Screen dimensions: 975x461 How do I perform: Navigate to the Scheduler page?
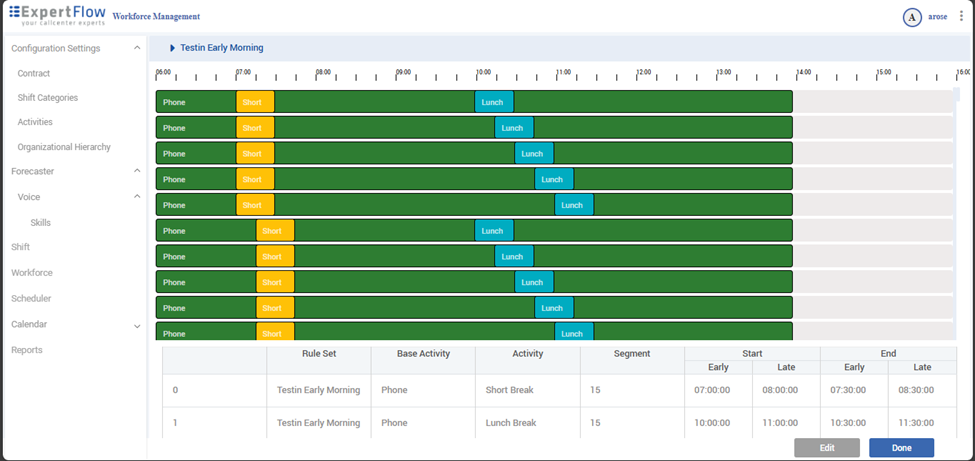pyautogui.click(x=31, y=299)
